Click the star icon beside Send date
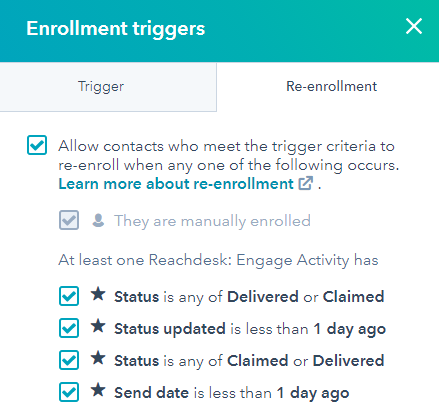The width and height of the screenshot is (439, 409). click(98, 390)
